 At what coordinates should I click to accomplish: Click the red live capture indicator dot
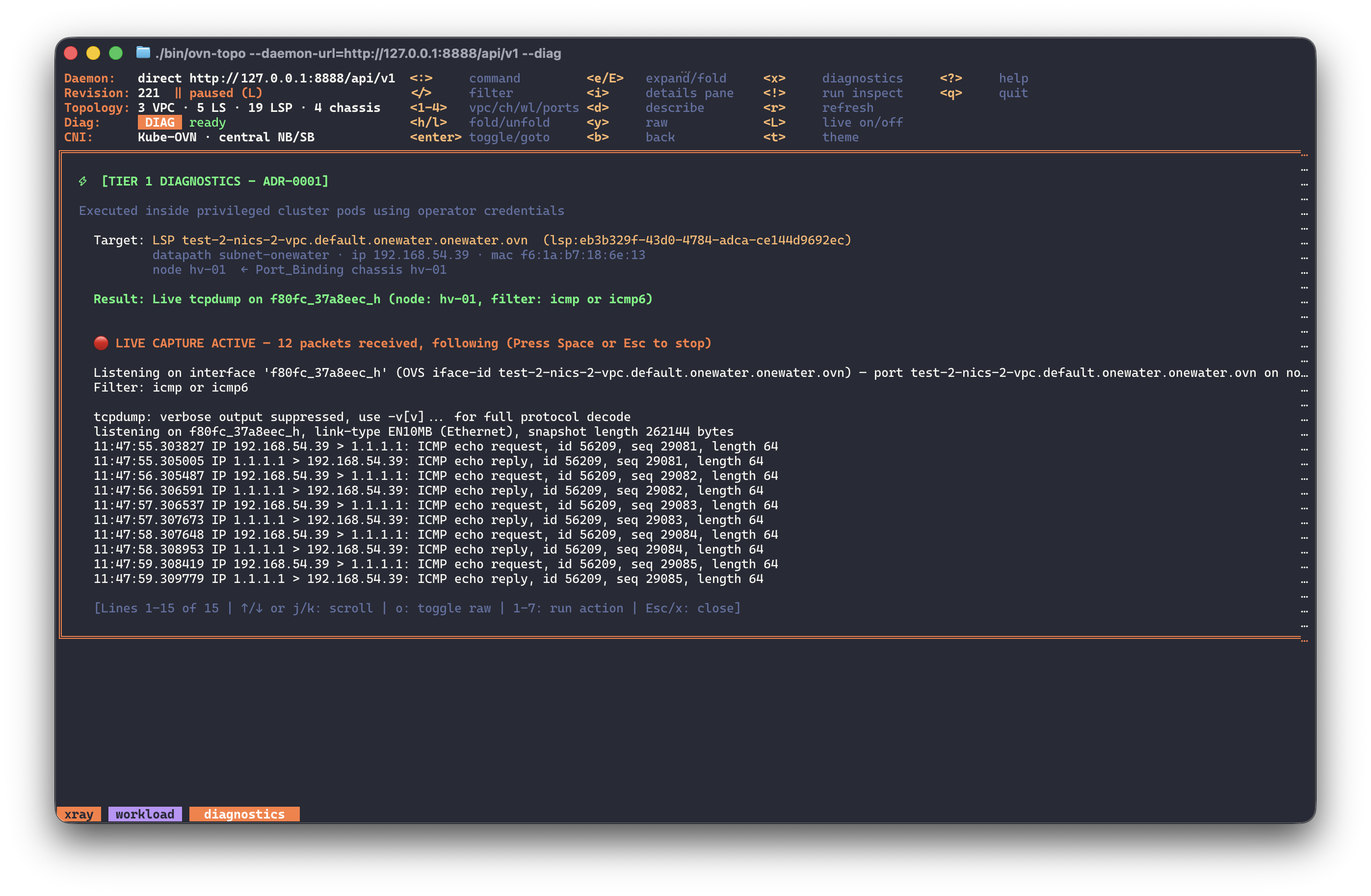101,343
